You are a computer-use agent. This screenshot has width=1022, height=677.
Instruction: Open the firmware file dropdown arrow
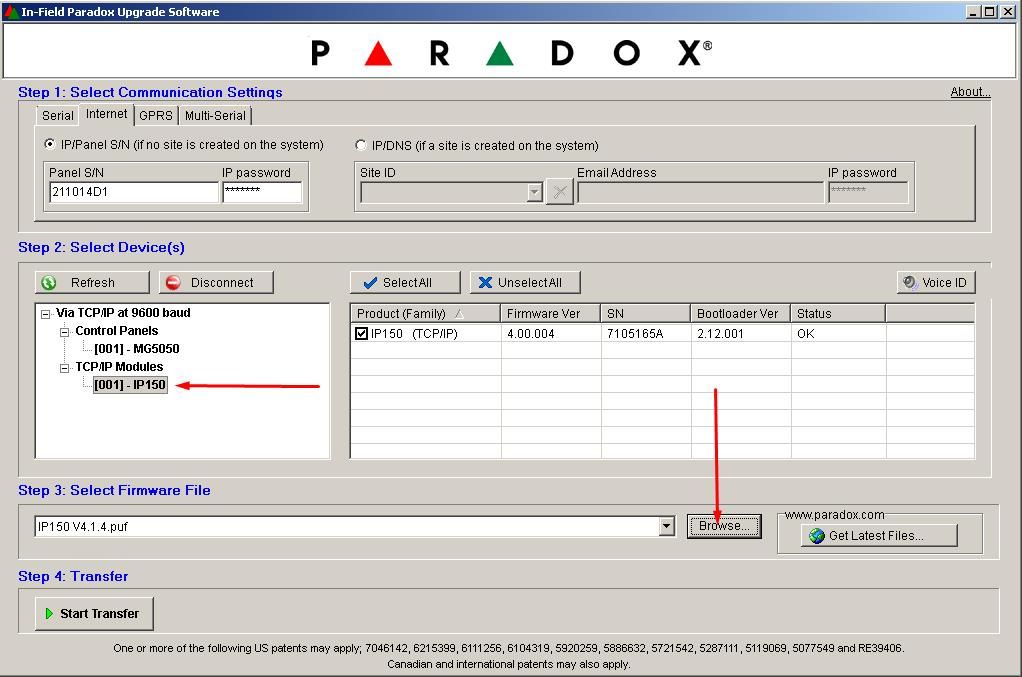pos(666,526)
